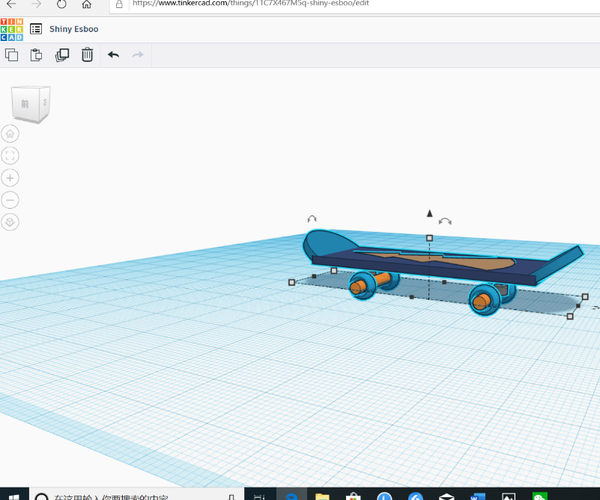
Task: Click the upper right rotation arrow handle
Action: coord(445,221)
